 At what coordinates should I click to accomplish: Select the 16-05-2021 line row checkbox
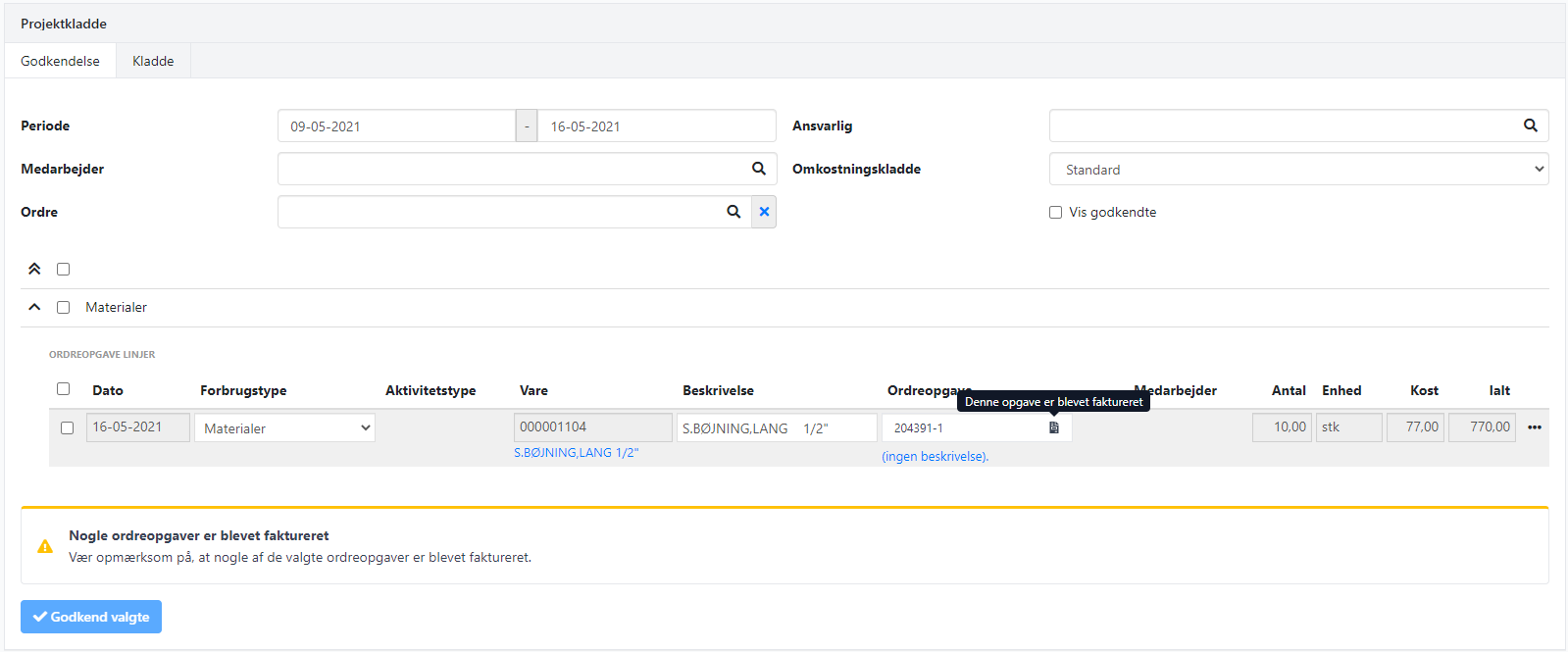tap(67, 427)
